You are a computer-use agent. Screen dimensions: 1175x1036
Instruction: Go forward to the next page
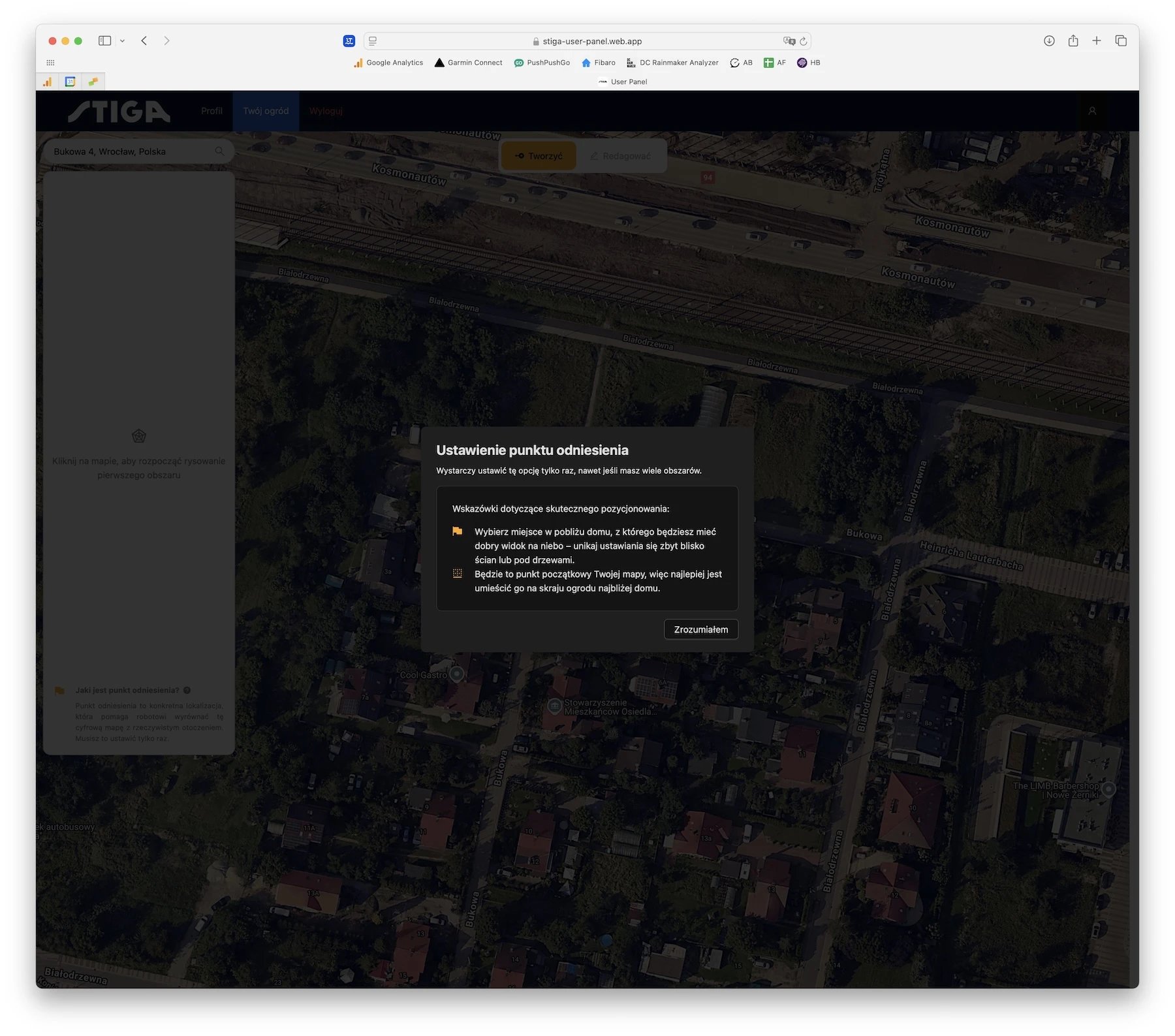167,40
